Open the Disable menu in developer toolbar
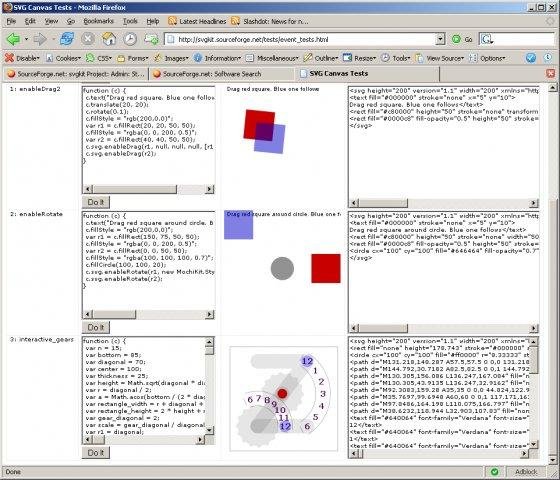Screen dimensions: 560x480 click(22, 58)
